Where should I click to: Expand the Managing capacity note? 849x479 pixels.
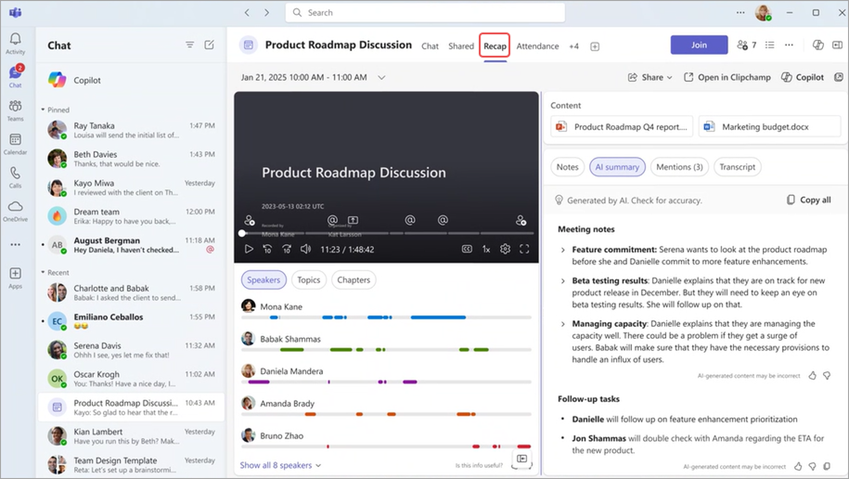click(x=563, y=324)
